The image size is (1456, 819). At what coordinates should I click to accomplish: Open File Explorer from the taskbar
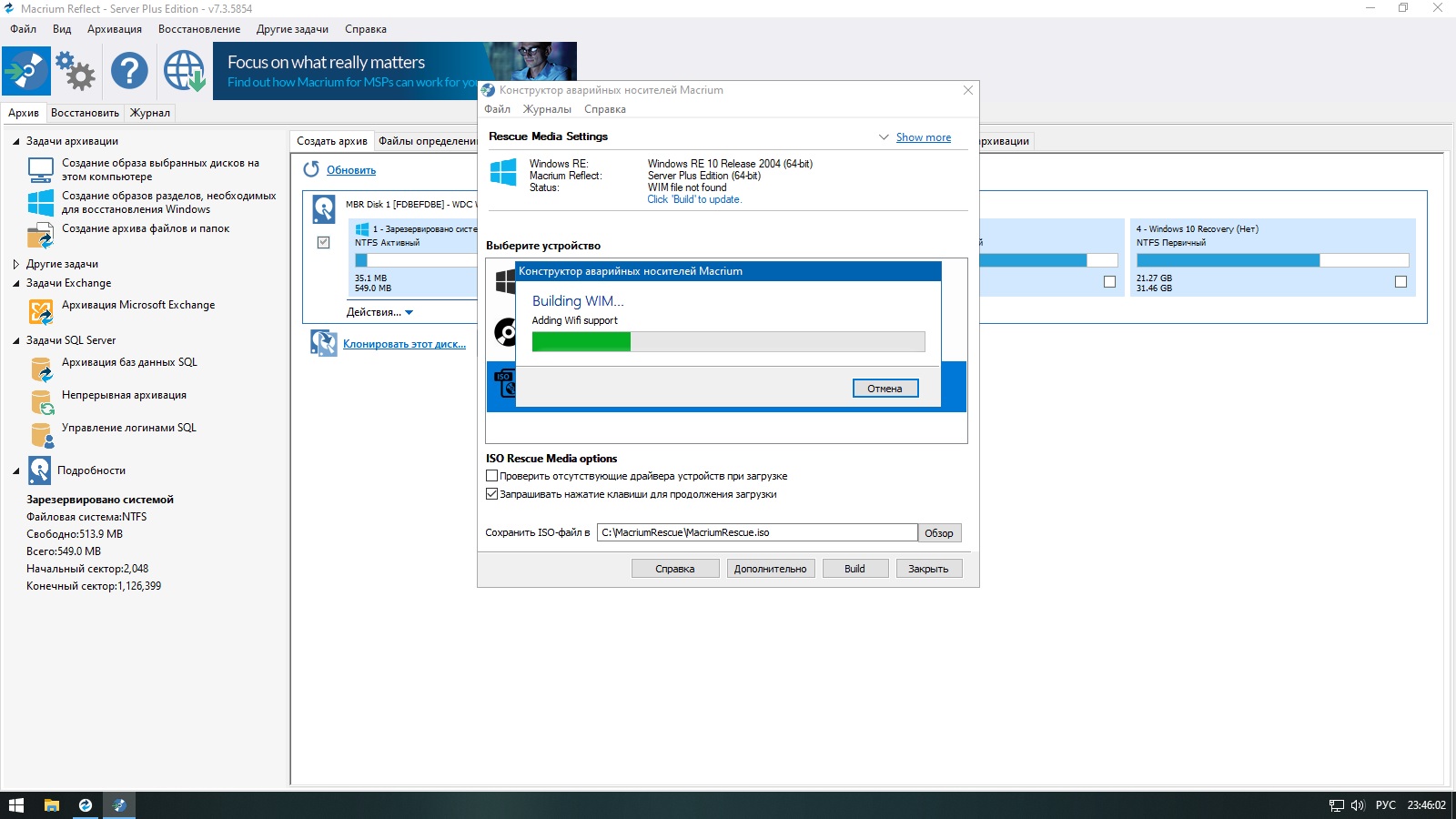click(52, 805)
